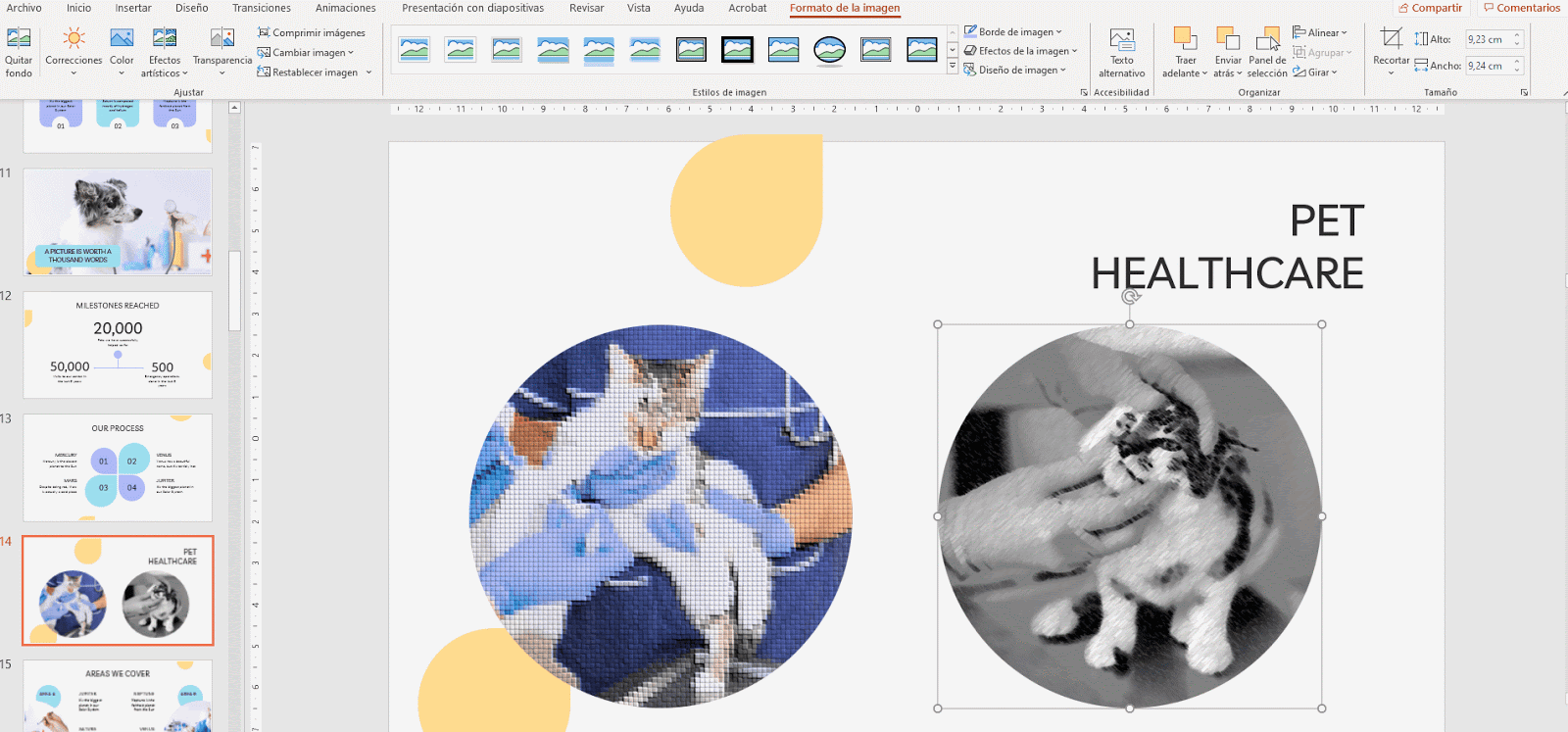Apply the black thick frame picture style
The width and height of the screenshot is (1568, 732).
(737, 49)
